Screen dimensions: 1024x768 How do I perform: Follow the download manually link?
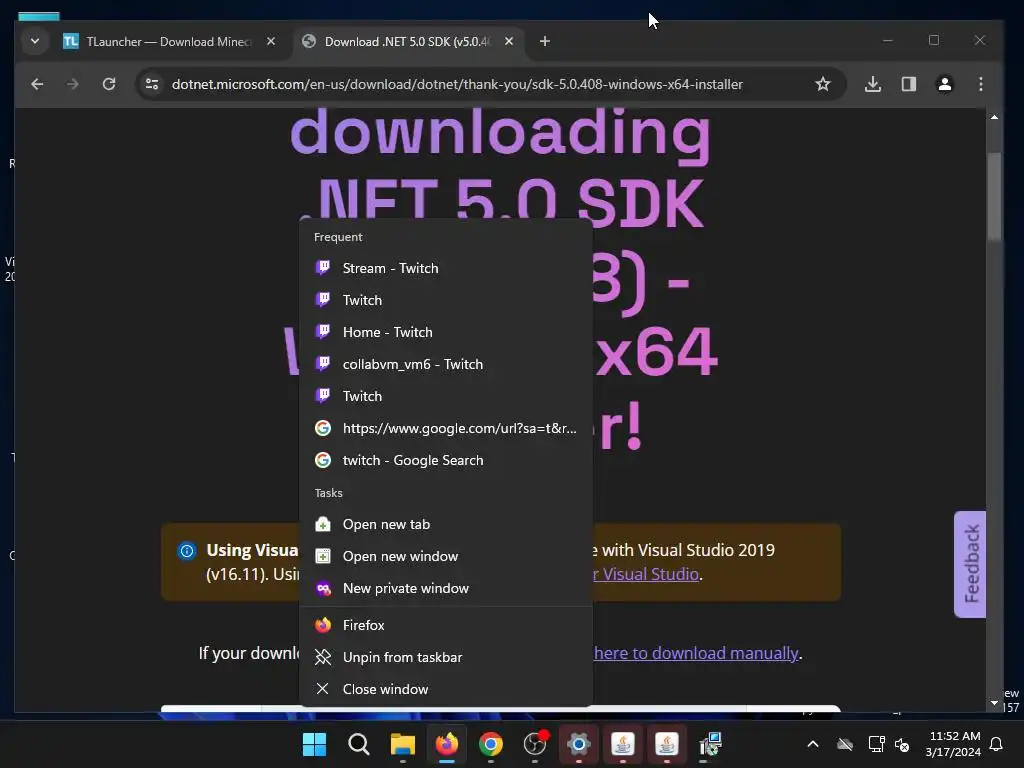pos(696,653)
